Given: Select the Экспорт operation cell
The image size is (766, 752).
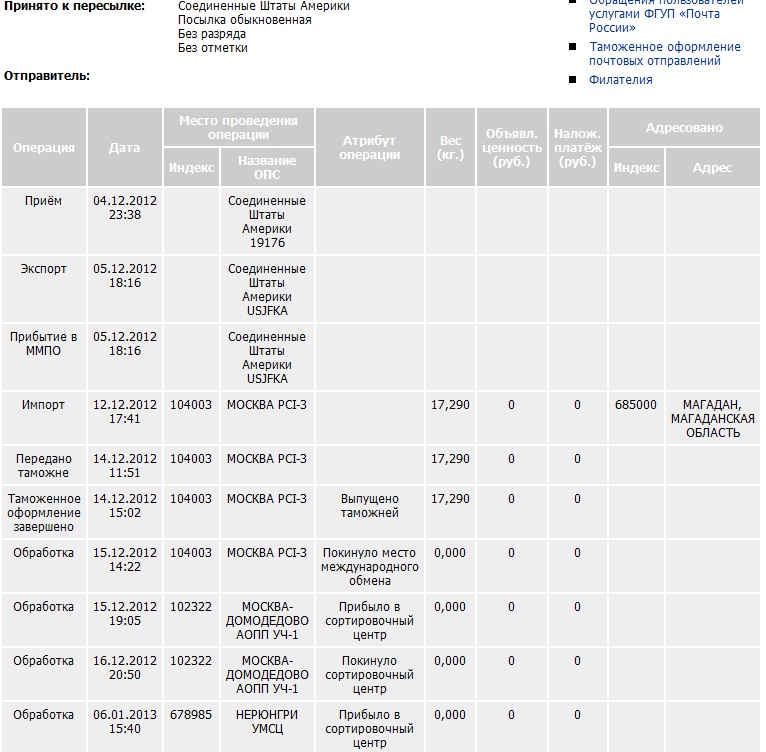Looking at the screenshot, I should pos(43,269).
